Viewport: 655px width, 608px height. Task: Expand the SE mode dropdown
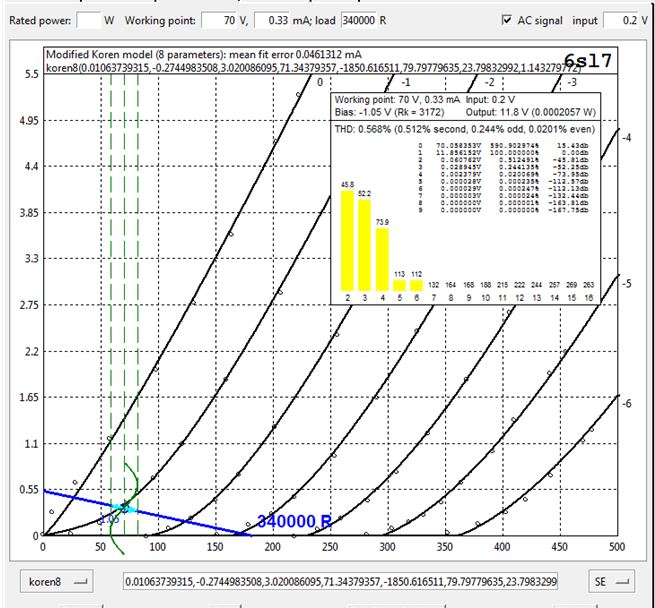tap(610, 580)
